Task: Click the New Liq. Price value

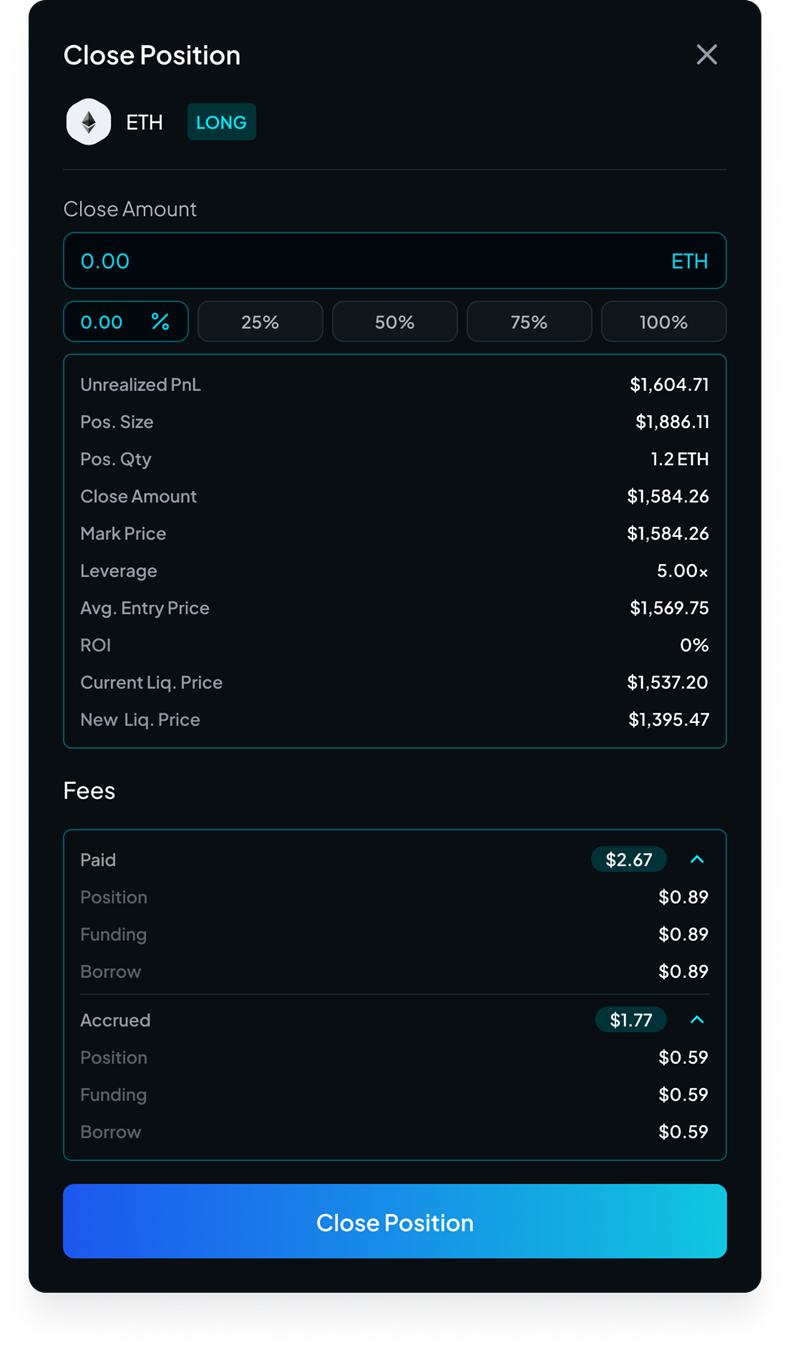Action: (x=669, y=720)
